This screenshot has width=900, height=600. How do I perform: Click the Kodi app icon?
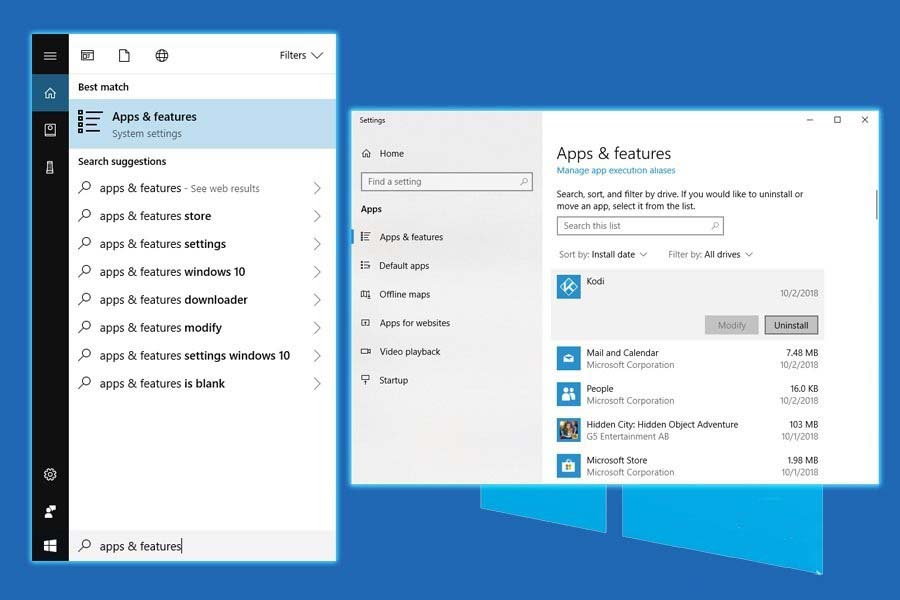pos(568,287)
